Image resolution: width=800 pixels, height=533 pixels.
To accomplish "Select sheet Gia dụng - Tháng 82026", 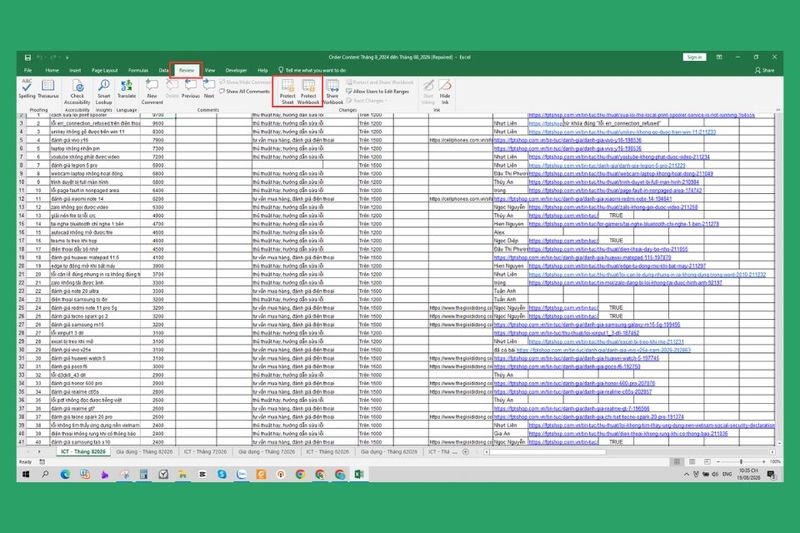I will 144,452.
